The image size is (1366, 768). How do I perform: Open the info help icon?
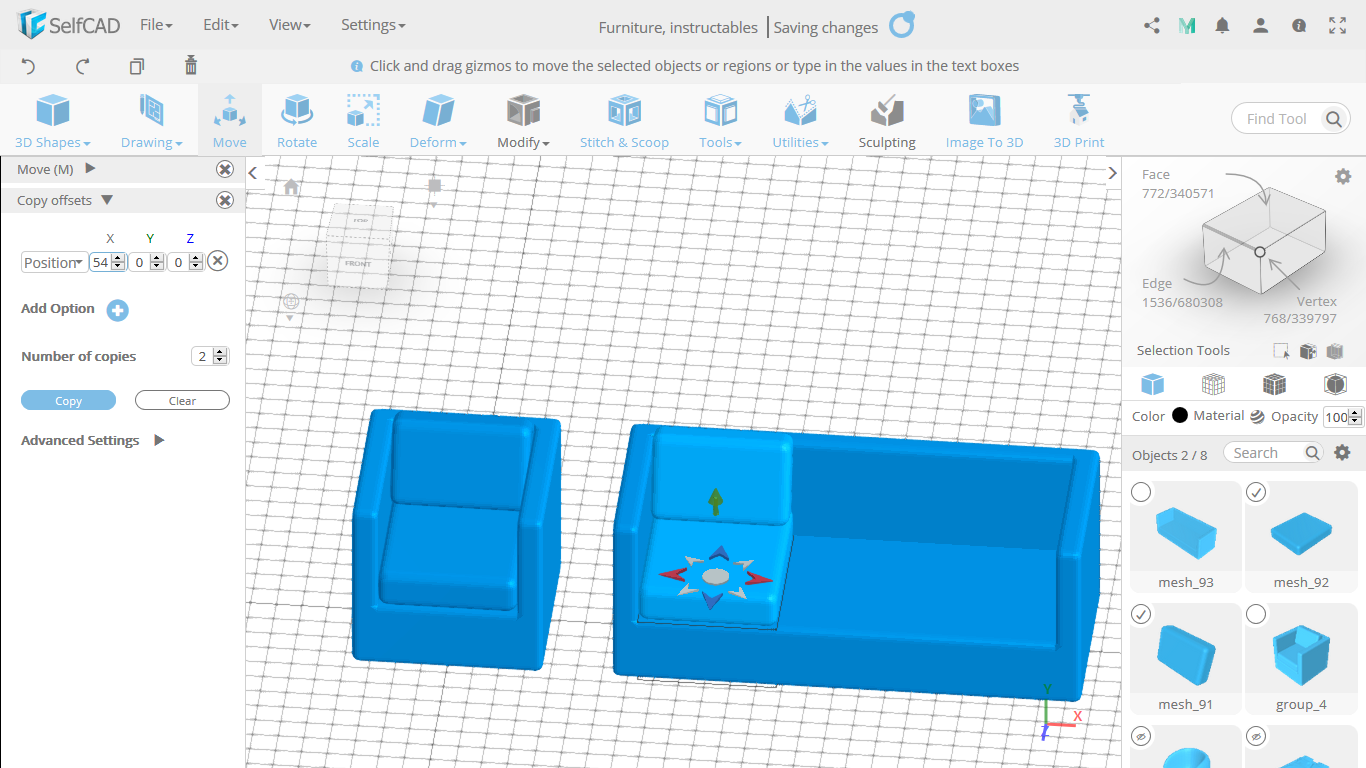click(1299, 26)
